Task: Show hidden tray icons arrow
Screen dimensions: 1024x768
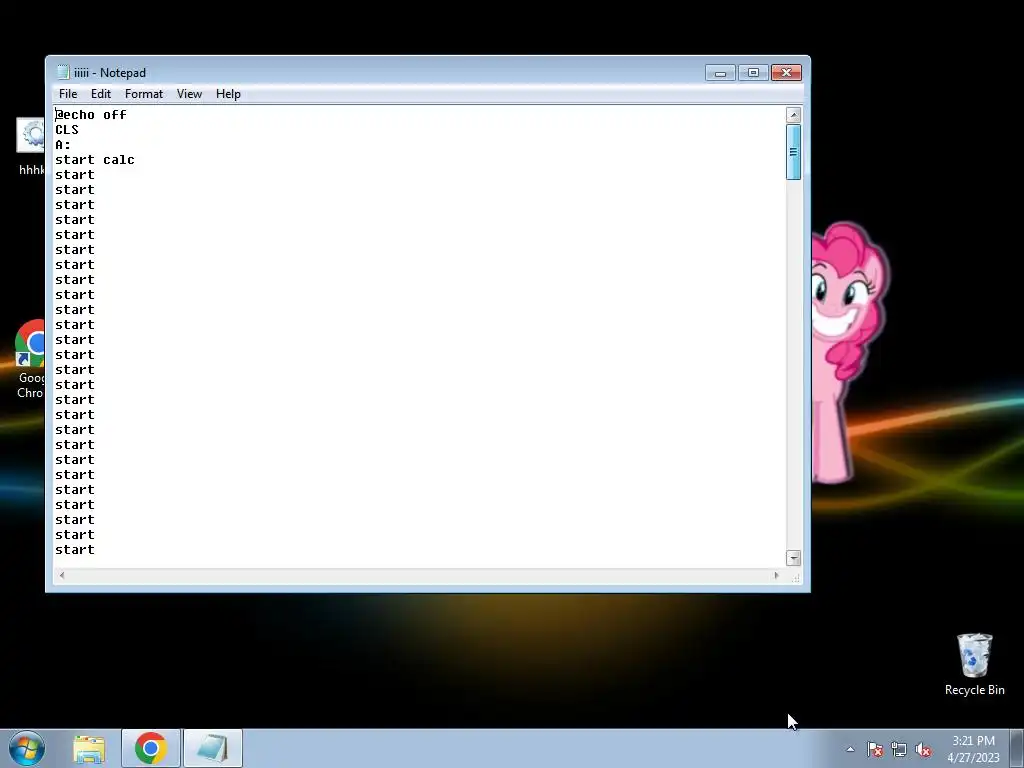Action: click(850, 749)
